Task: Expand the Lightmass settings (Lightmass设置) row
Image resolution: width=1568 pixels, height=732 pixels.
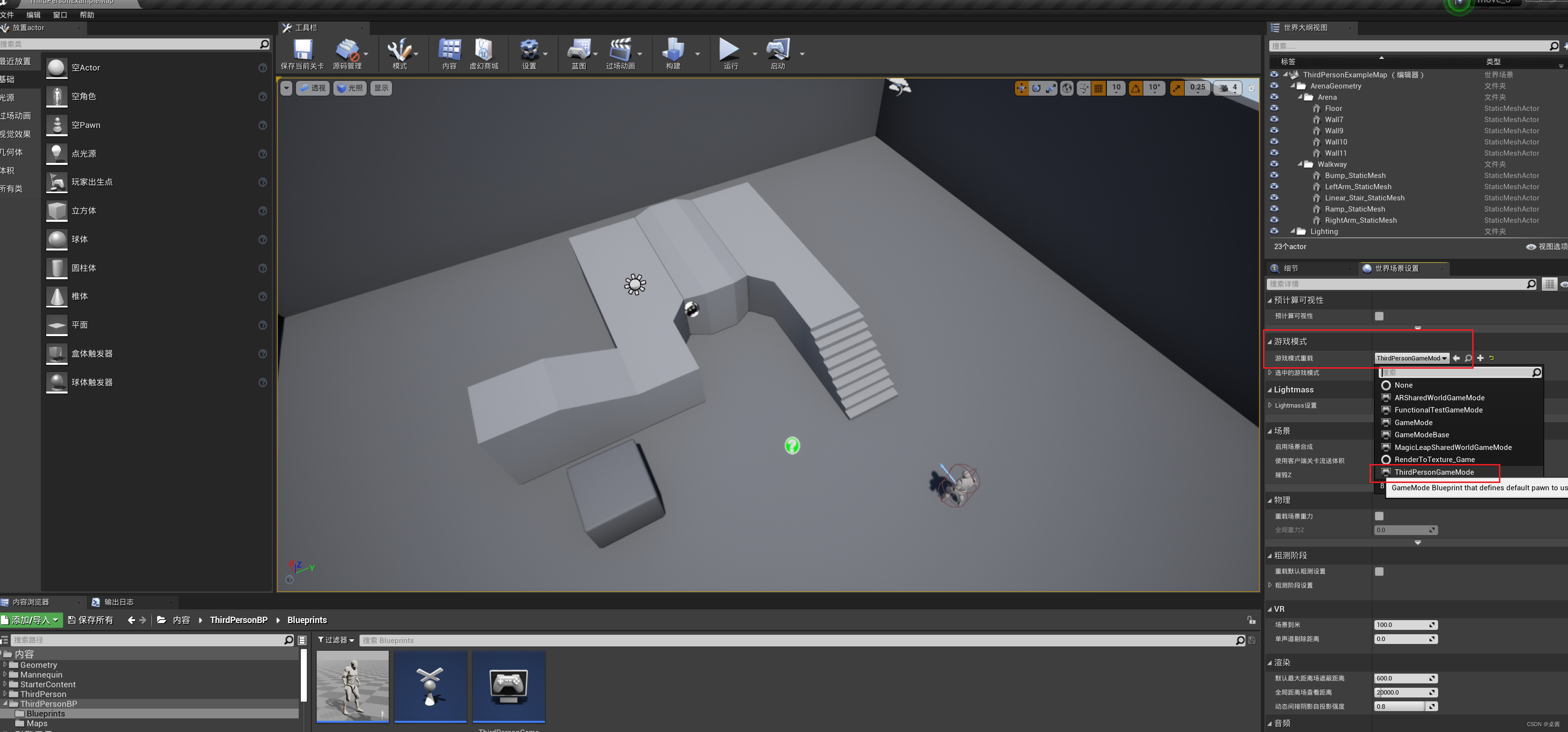Action: click(1270, 405)
